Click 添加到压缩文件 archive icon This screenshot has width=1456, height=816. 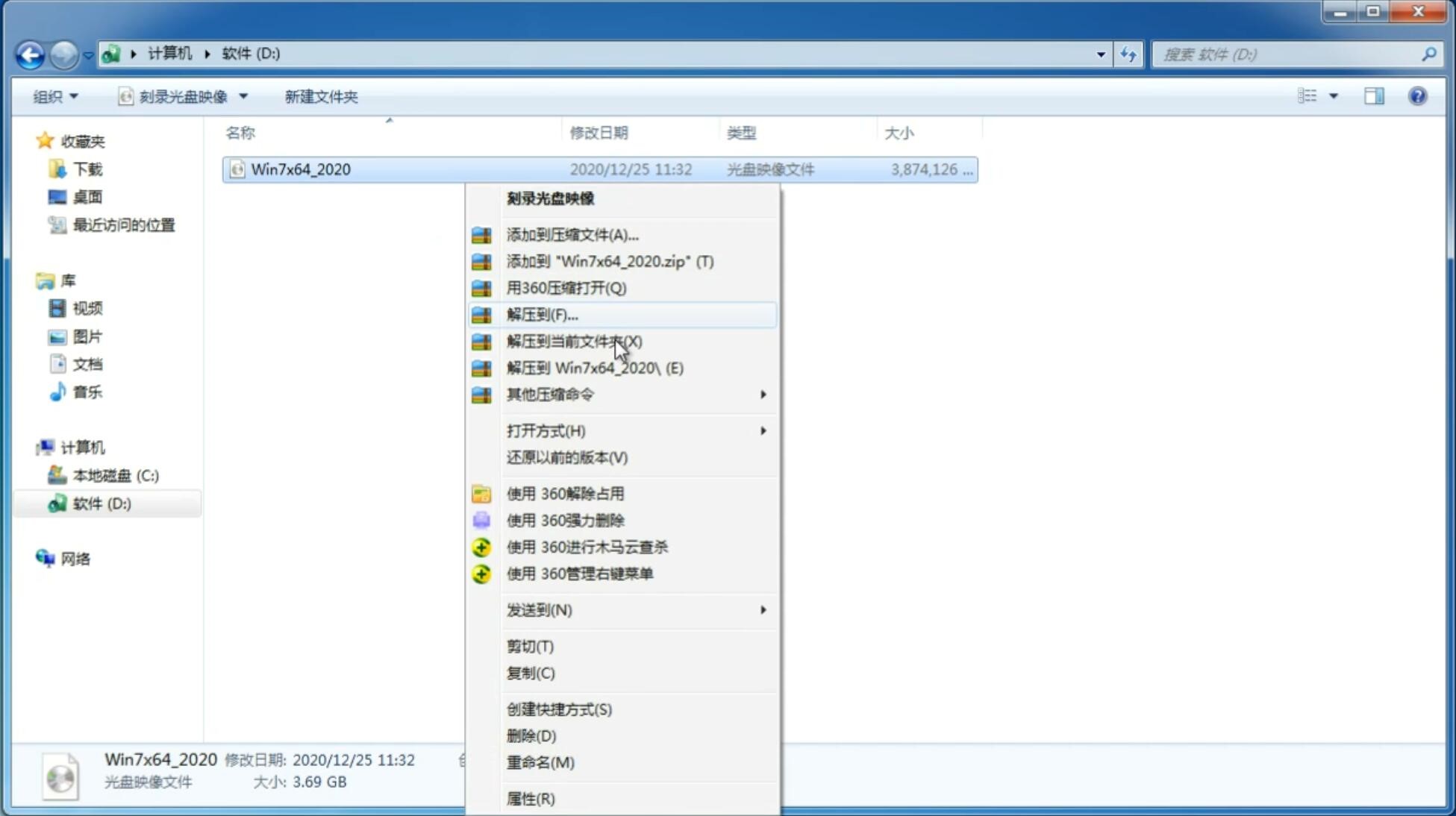(x=481, y=234)
